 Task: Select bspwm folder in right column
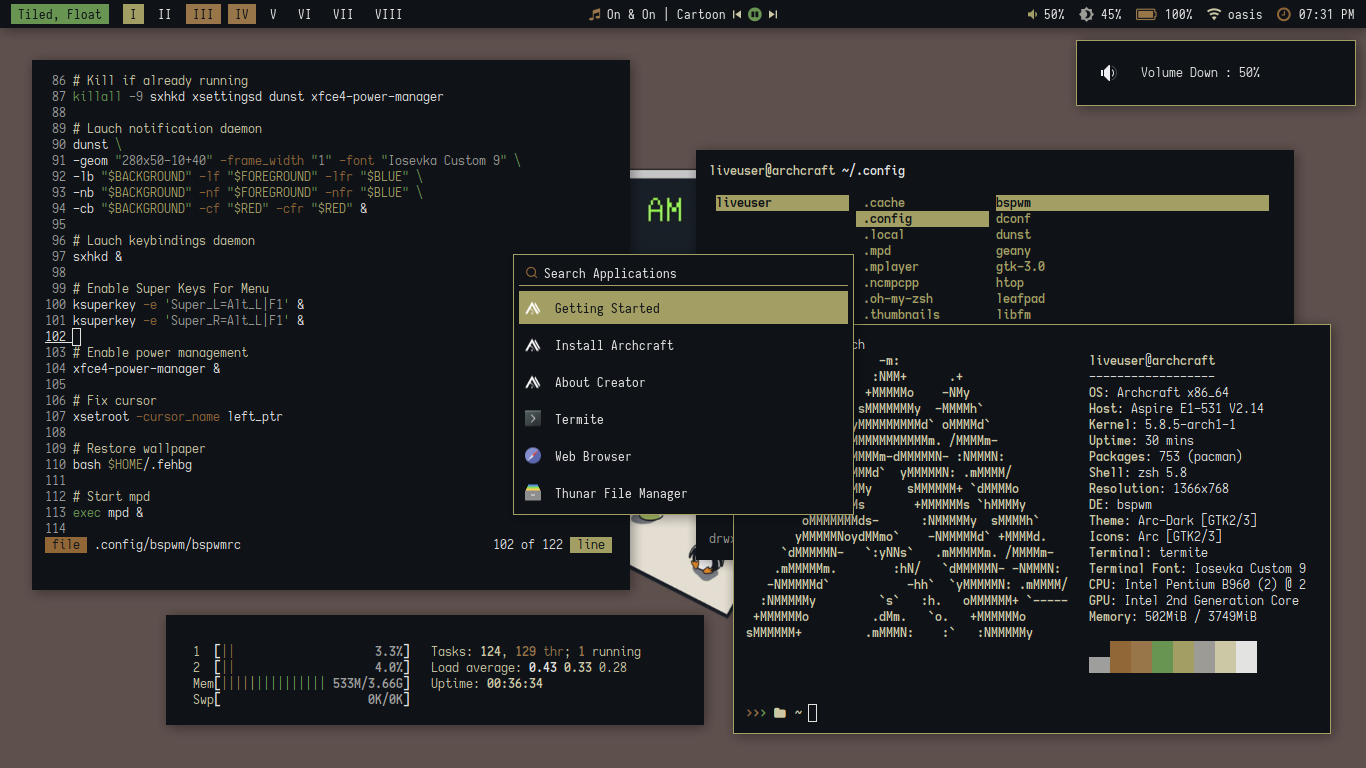tap(1132, 203)
